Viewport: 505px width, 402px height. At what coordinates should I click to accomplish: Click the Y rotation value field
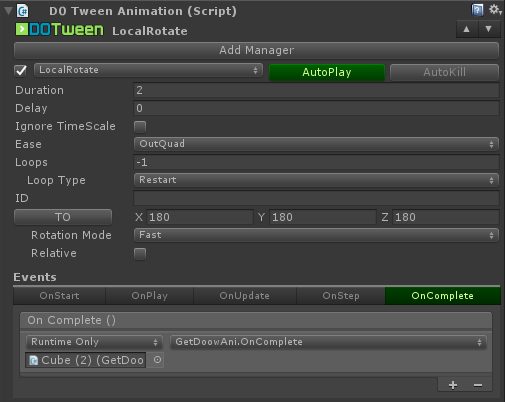click(323, 217)
